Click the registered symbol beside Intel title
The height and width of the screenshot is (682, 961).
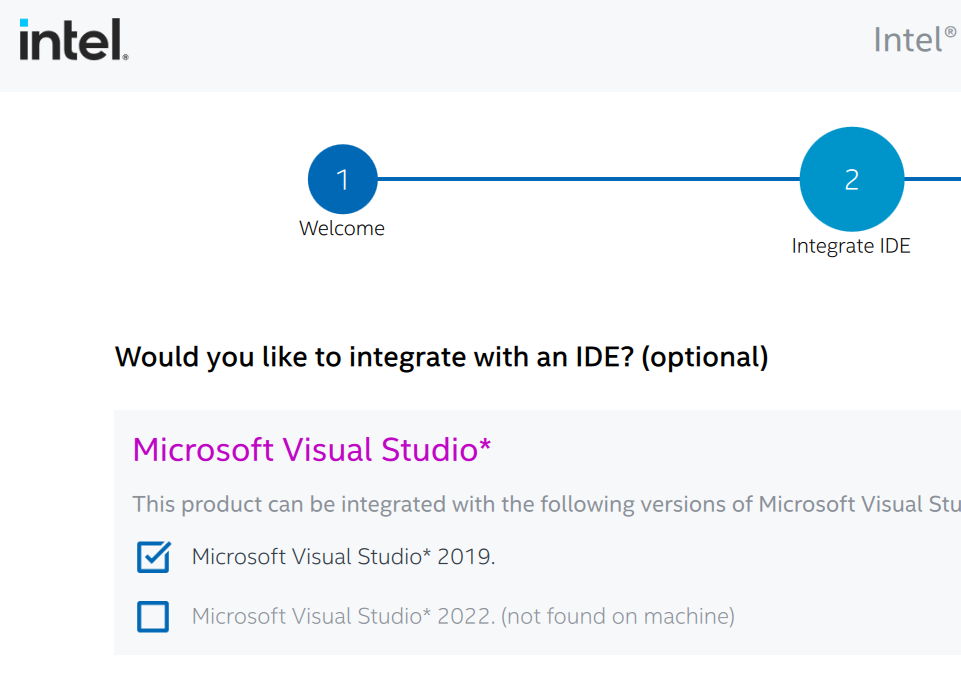pyautogui.click(x=950, y=31)
